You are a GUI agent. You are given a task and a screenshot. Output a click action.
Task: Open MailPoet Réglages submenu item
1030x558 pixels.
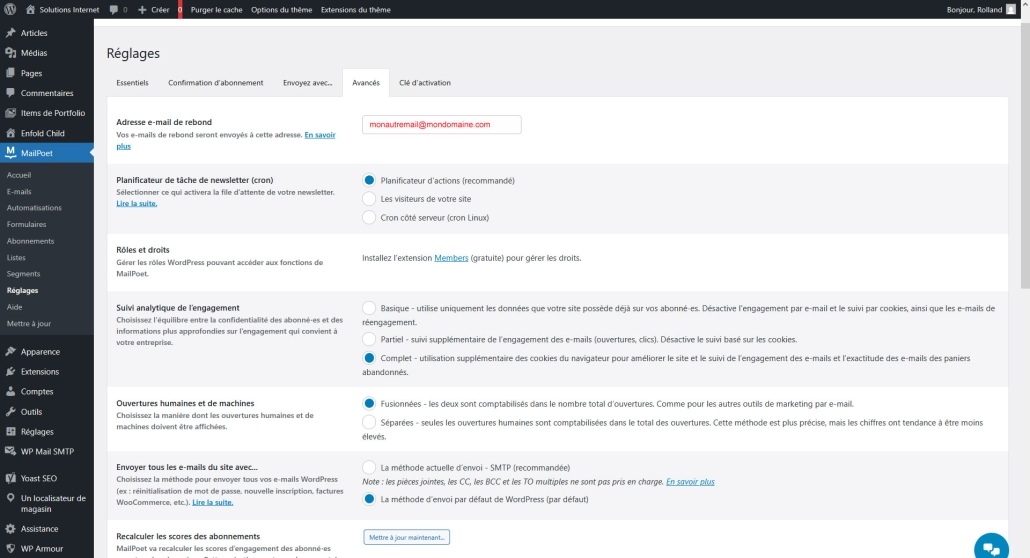click(x=22, y=291)
